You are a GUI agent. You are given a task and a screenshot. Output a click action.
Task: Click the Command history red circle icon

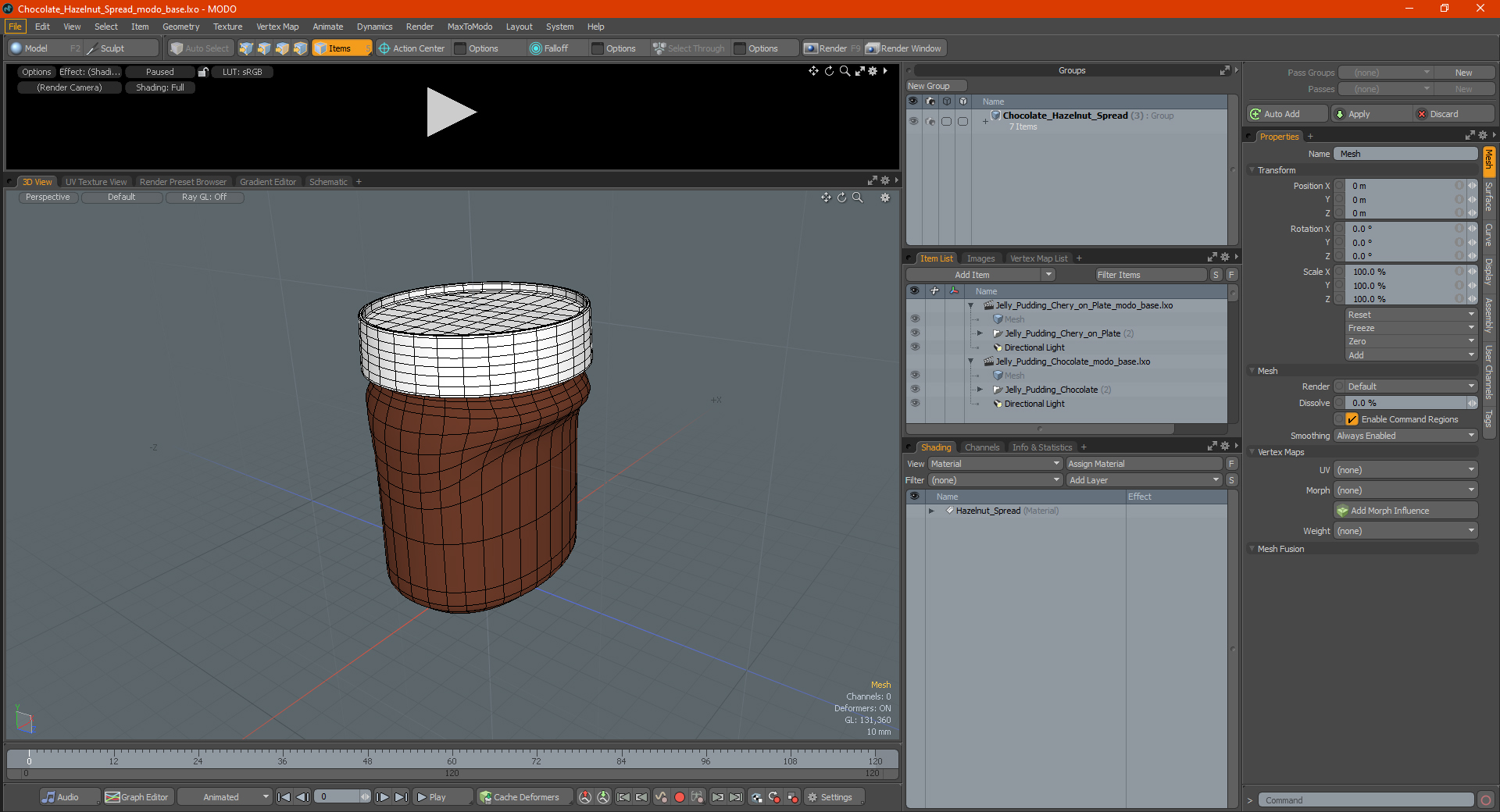click(x=1486, y=800)
